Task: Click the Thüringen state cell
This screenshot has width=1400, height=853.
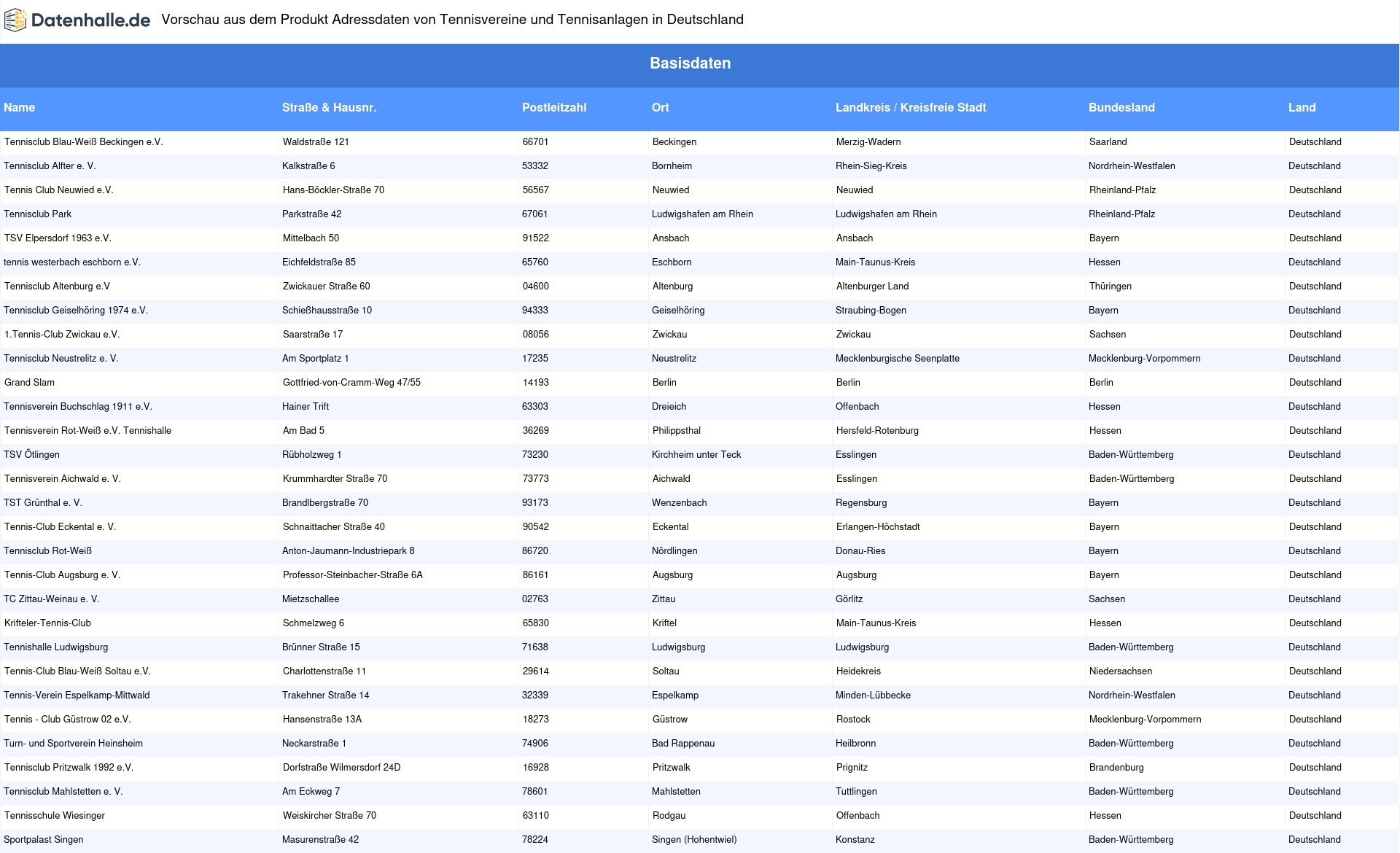Action: pos(1110,287)
